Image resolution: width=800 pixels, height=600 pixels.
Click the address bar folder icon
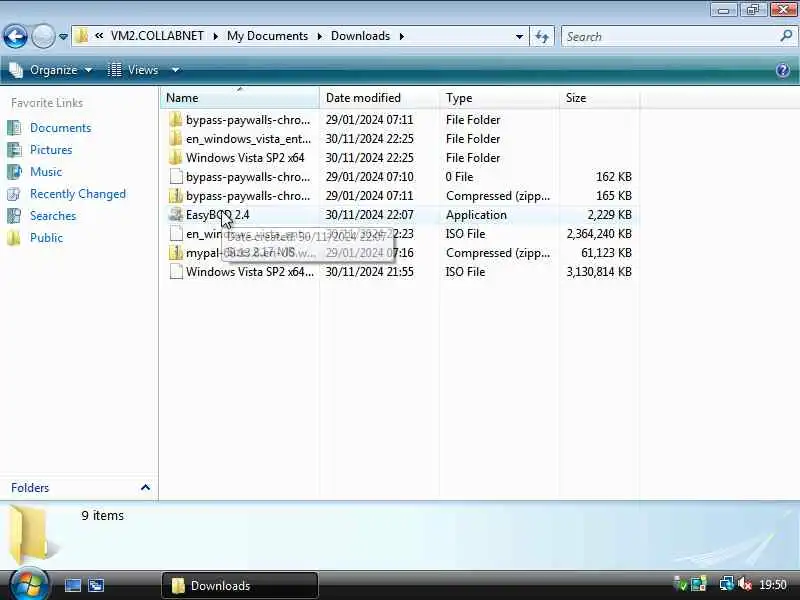pyautogui.click(x=81, y=36)
